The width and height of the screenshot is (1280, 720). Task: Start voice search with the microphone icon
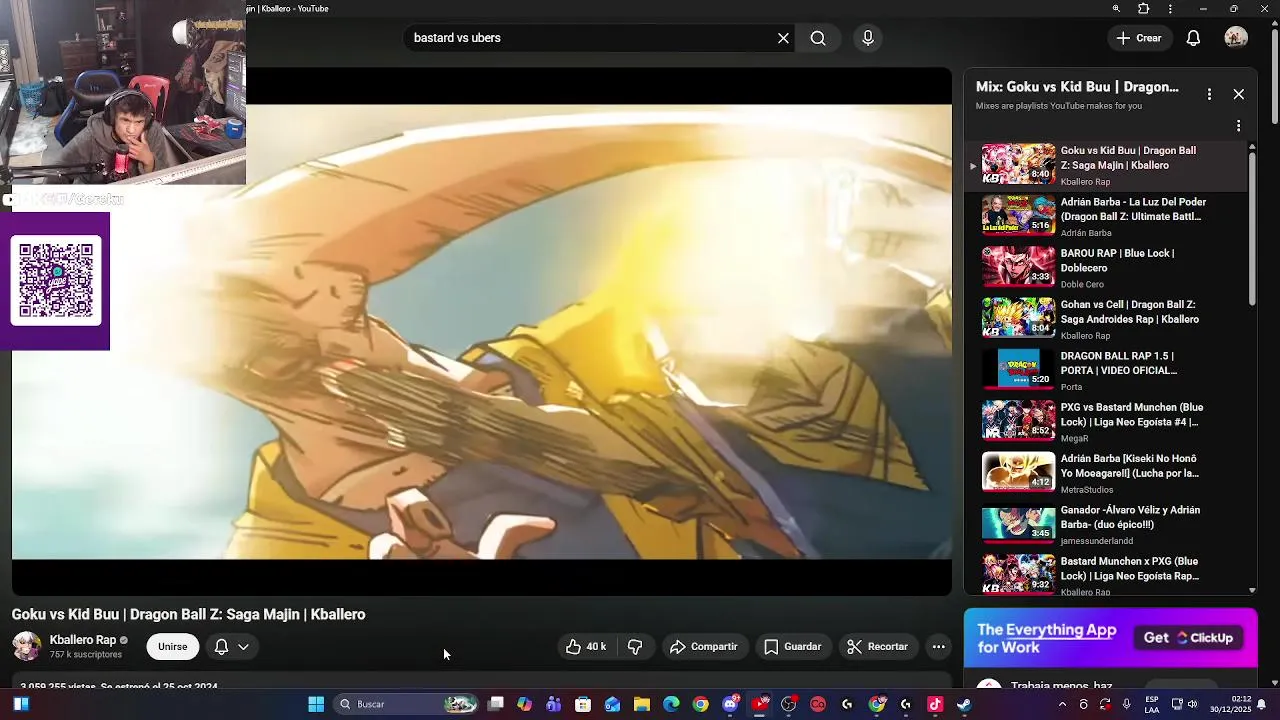point(868,38)
